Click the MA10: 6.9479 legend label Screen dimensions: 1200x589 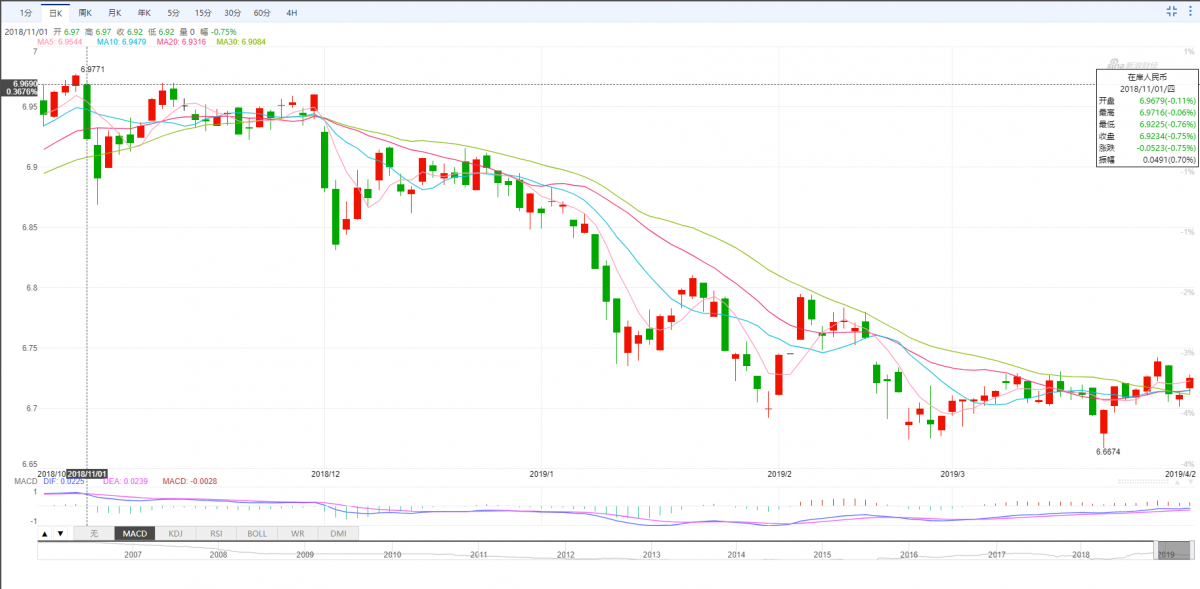click(x=122, y=41)
